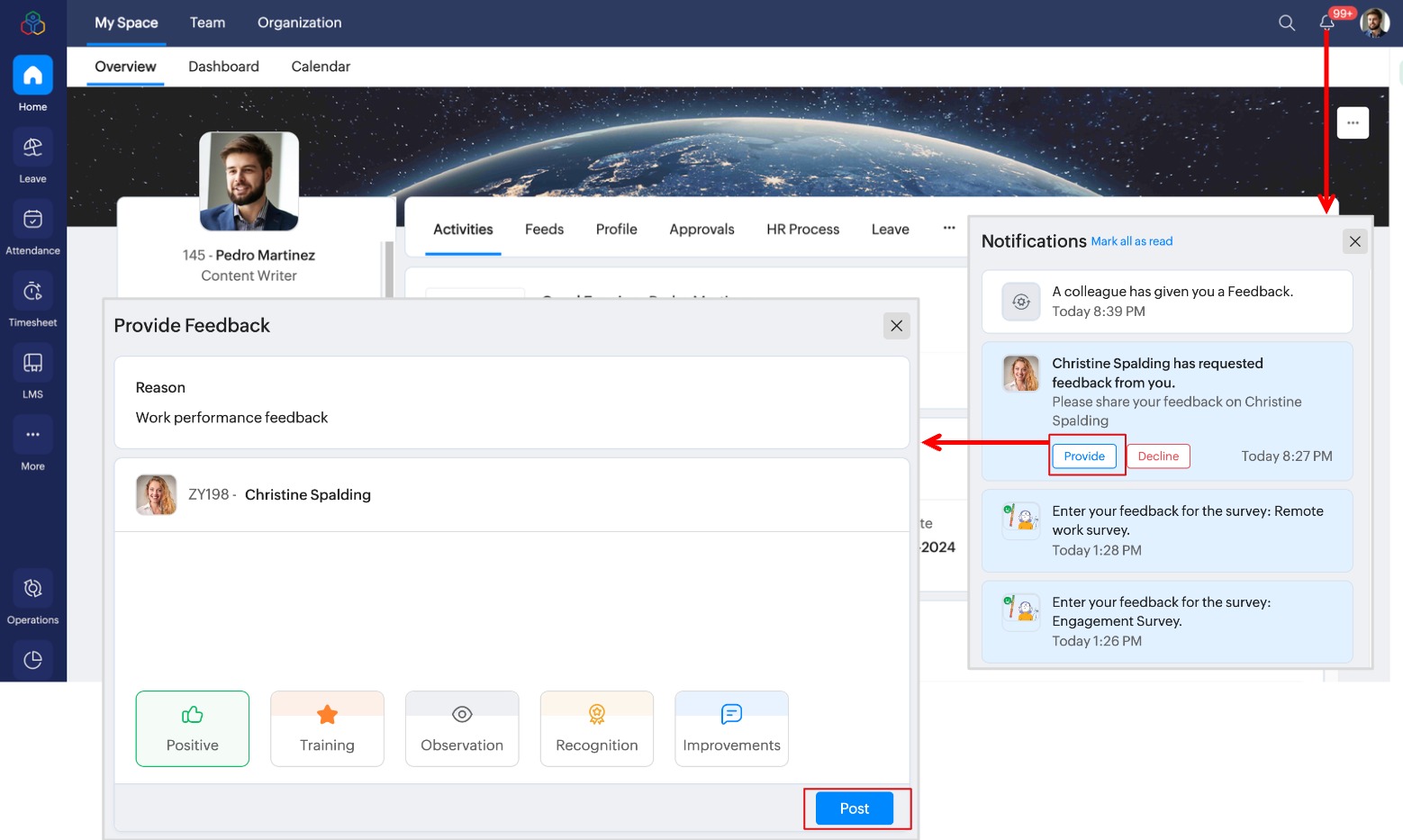
Task: Click the Home sidebar icon
Action: 32,83
